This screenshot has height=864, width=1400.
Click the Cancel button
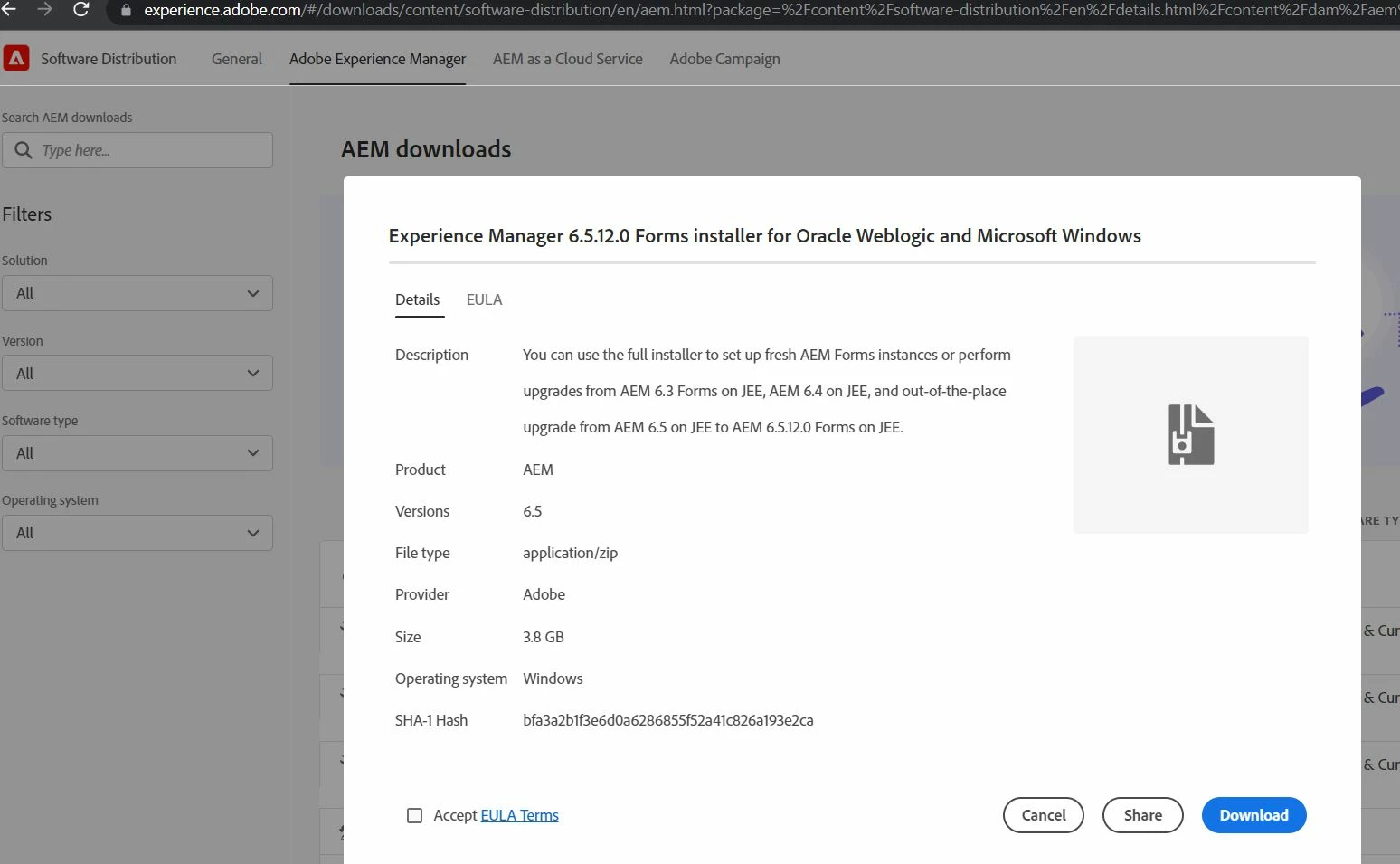(1044, 815)
